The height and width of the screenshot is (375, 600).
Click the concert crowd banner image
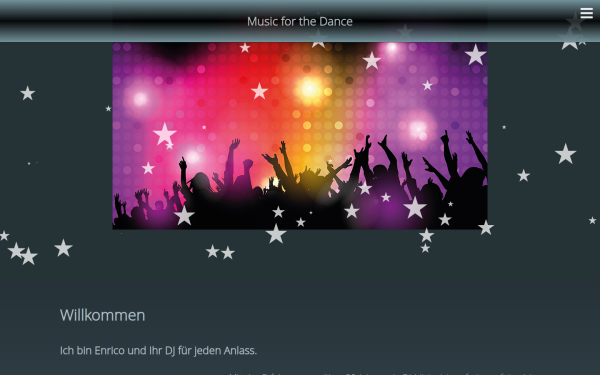tap(300, 136)
